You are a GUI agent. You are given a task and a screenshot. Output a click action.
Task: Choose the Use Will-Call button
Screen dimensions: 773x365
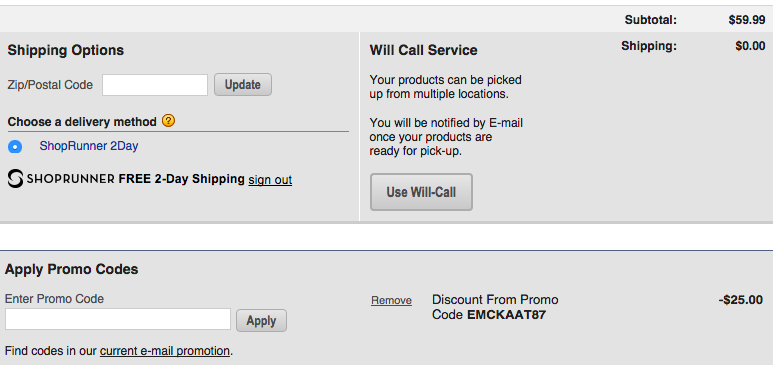point(422,192)
